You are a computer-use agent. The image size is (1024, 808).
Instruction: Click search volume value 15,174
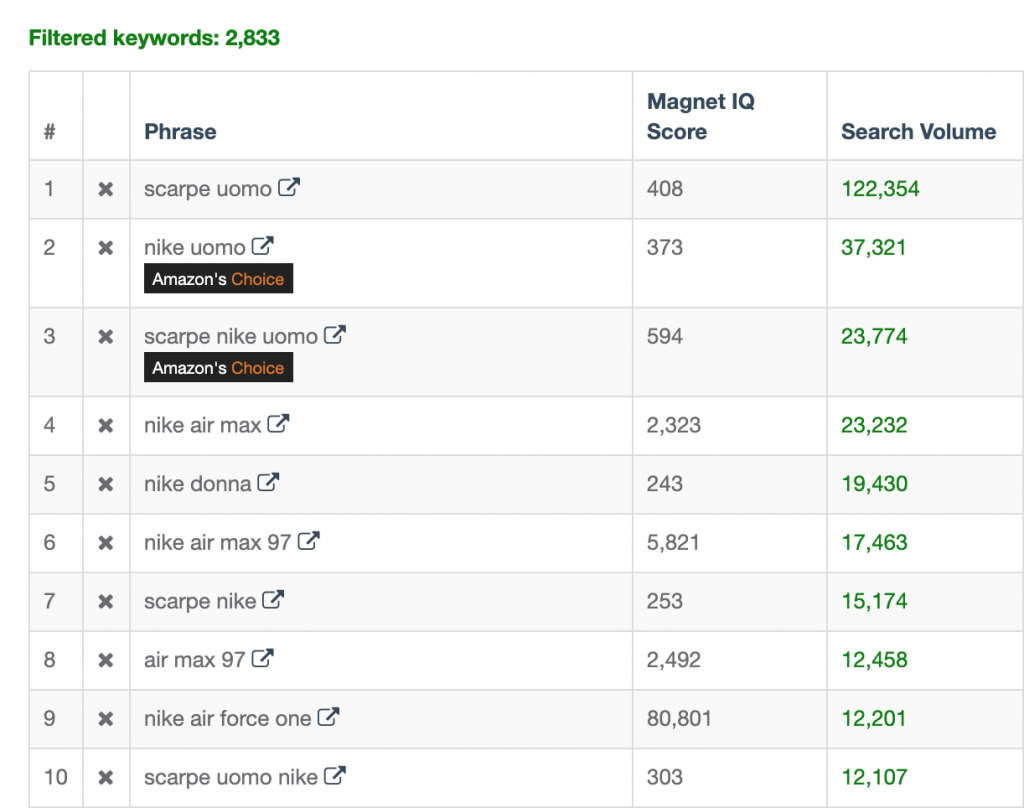[x=874, y=602]
